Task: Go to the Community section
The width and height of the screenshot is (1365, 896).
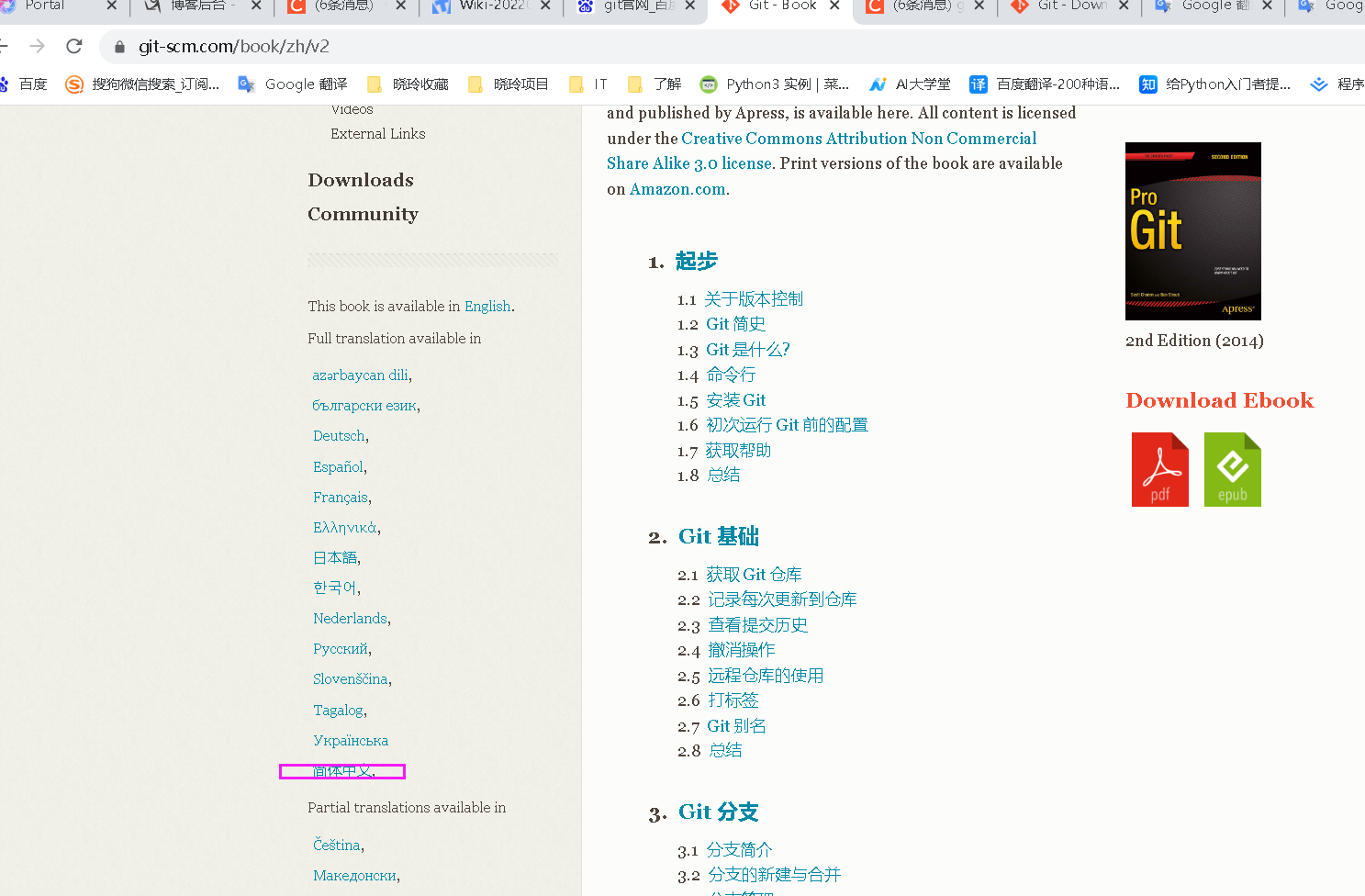Action: [x=363, y=214]
